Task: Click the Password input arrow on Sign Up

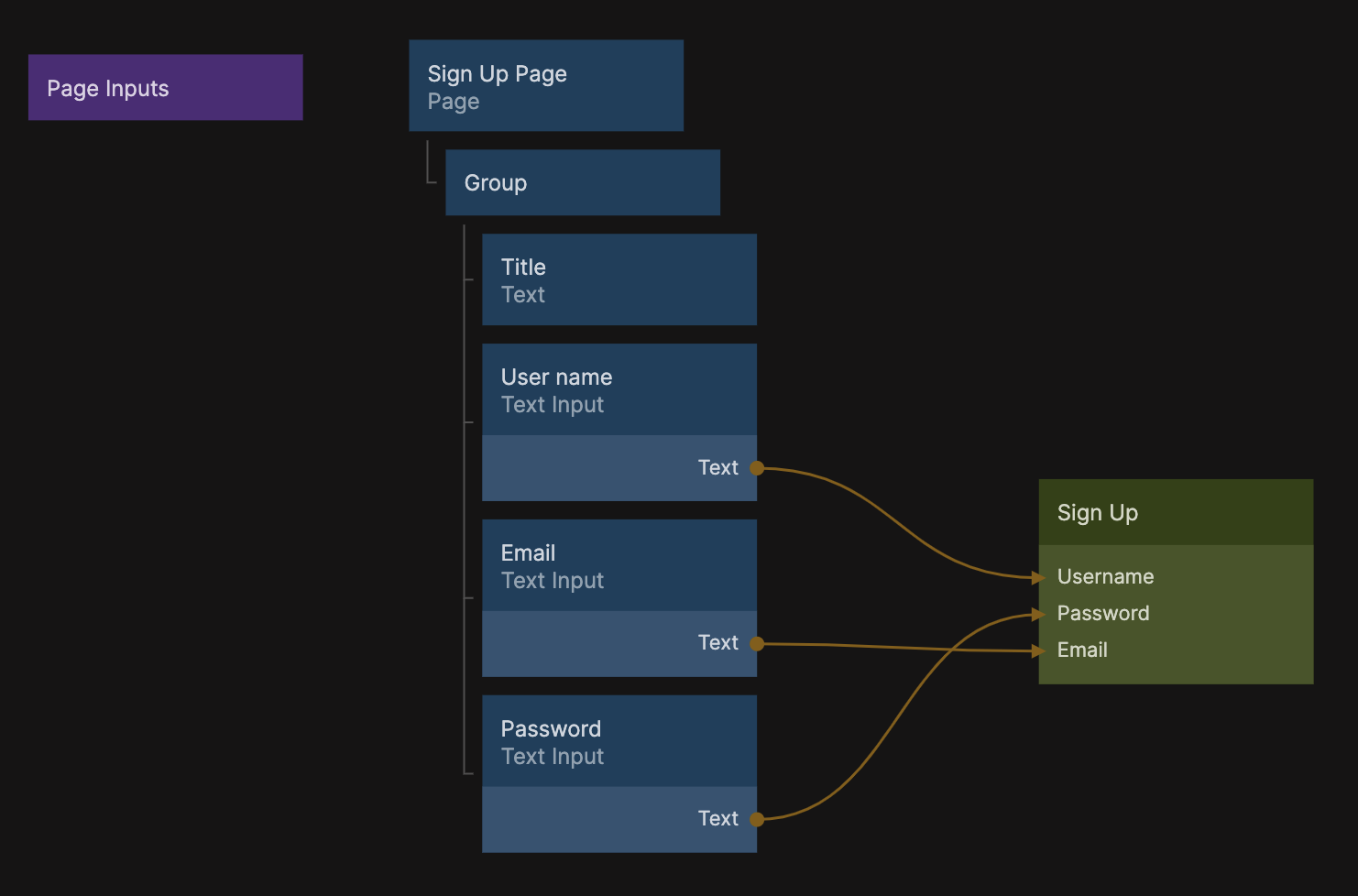Action: click(1038, 614)
